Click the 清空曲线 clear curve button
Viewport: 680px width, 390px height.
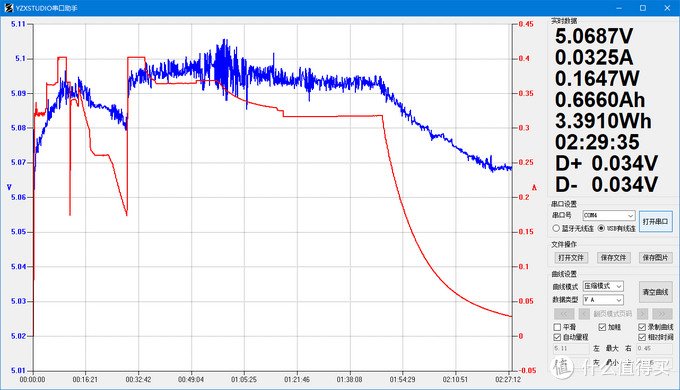point(655,292)
